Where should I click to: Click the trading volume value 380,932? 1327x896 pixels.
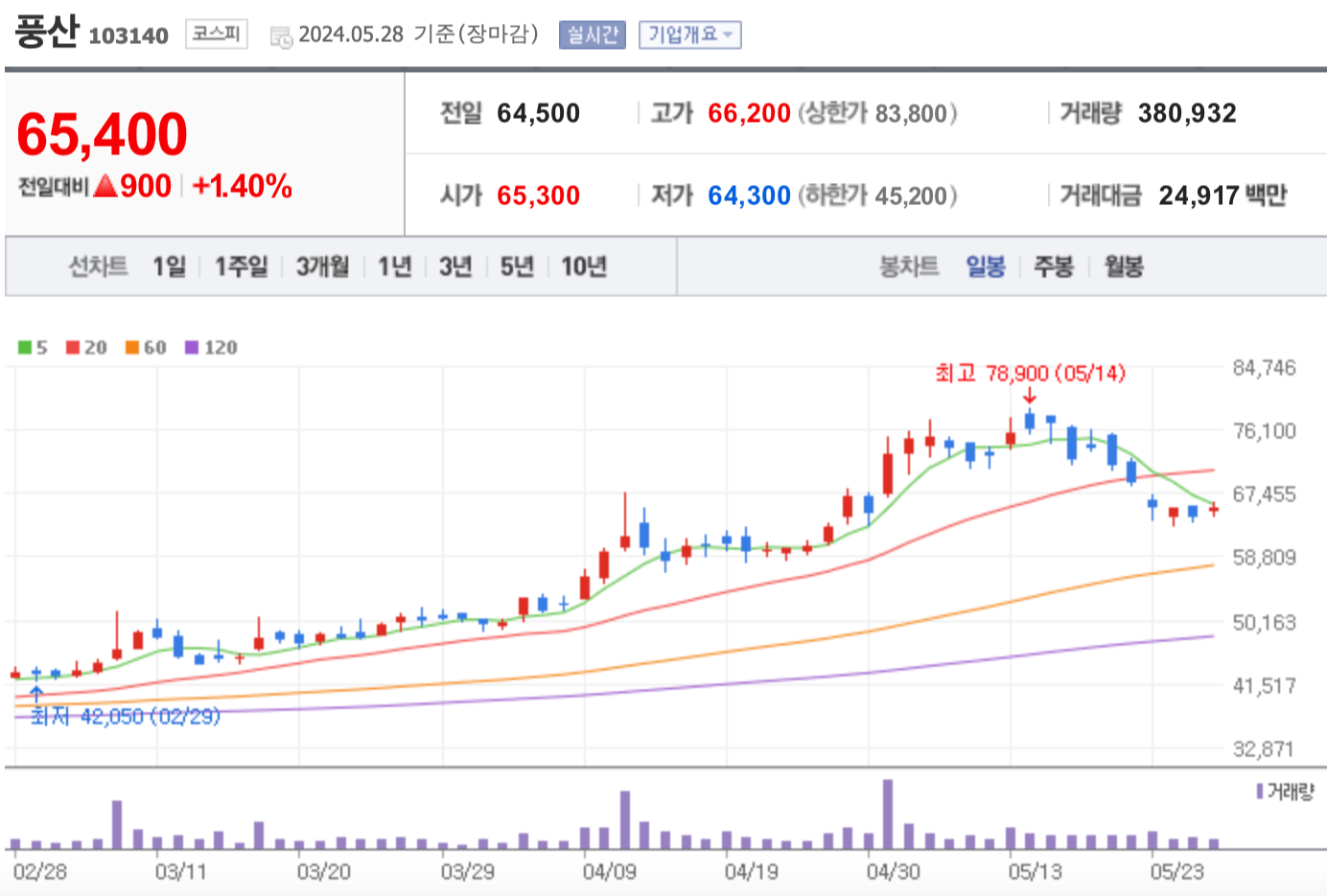[x=1187, y=113]
